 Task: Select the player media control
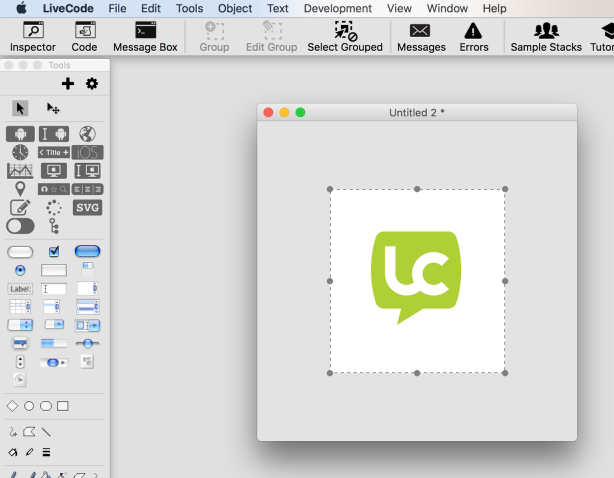[20, 380]
